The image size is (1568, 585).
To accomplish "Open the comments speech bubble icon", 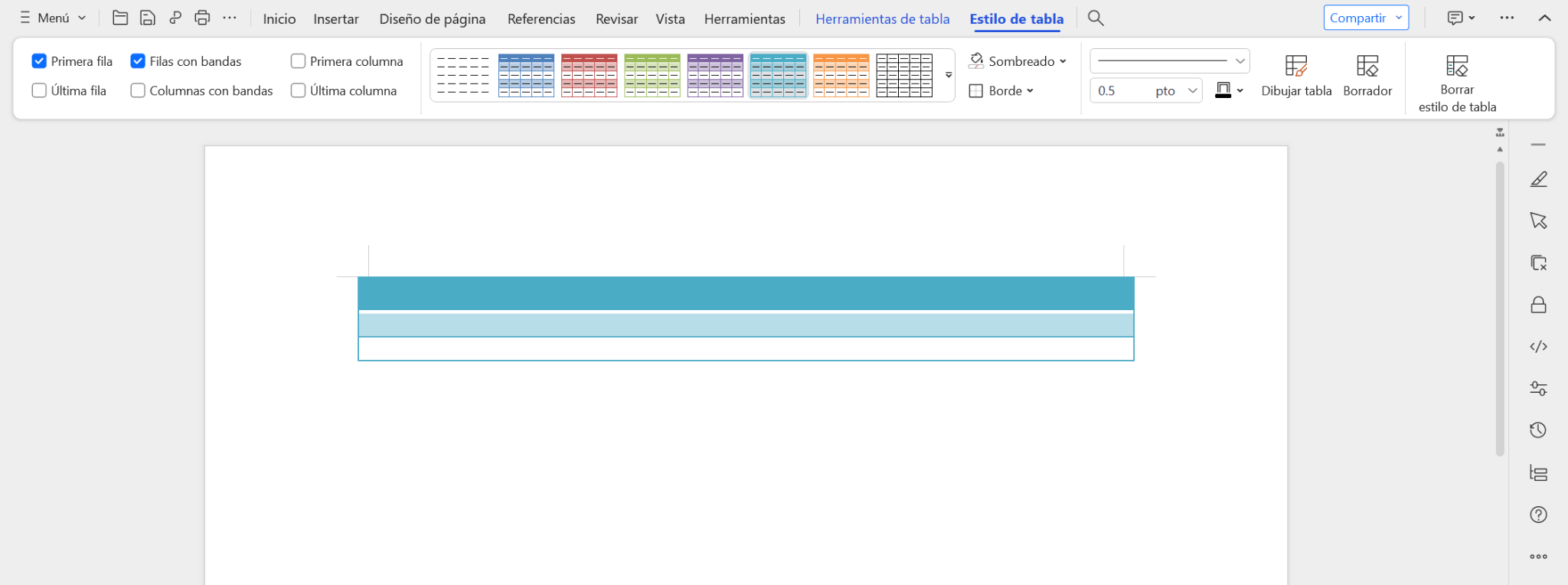I will [x=1455, y=18].
